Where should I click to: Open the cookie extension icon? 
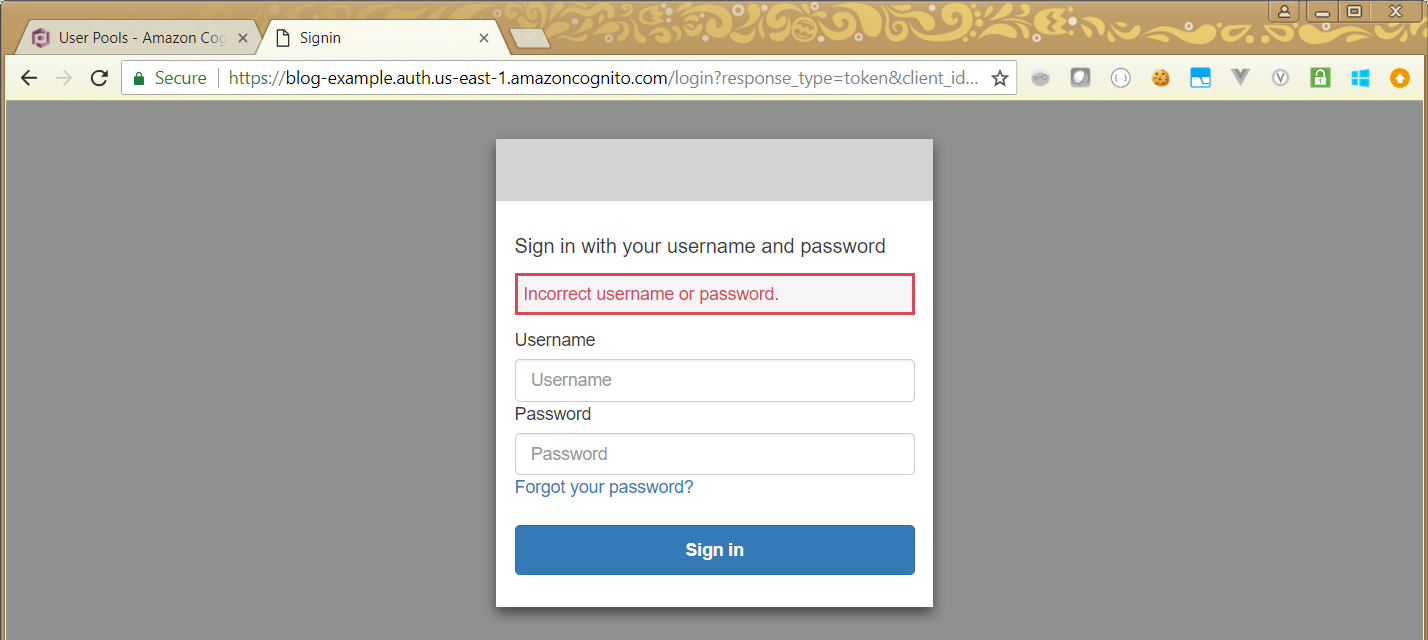coord(1160,78)
